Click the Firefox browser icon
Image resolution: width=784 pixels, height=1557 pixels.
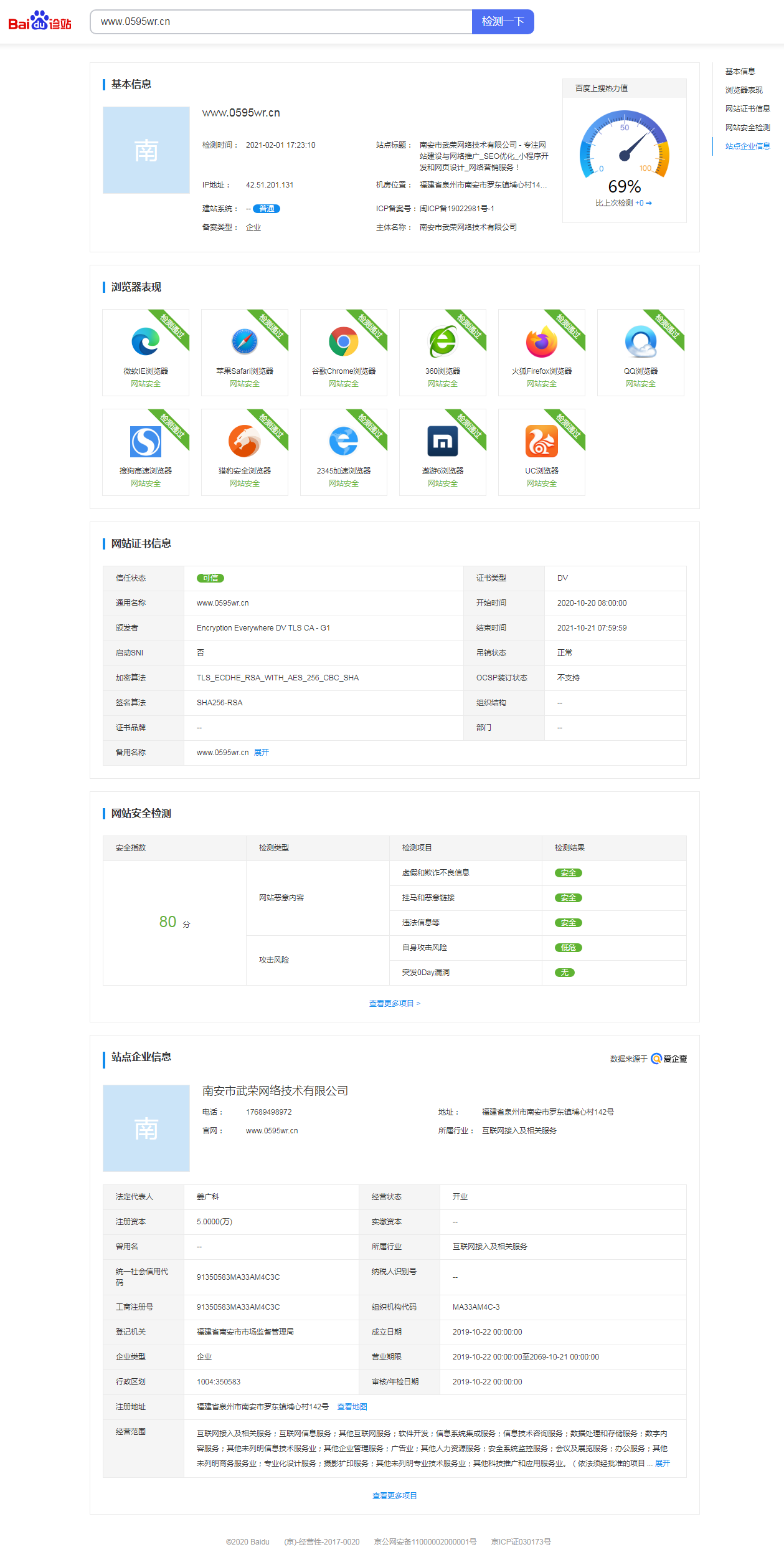click(542, 341)
